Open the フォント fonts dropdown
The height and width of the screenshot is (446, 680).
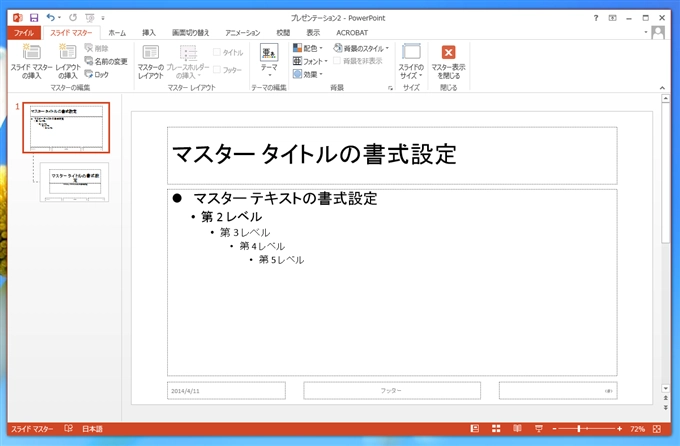(310, 61)
